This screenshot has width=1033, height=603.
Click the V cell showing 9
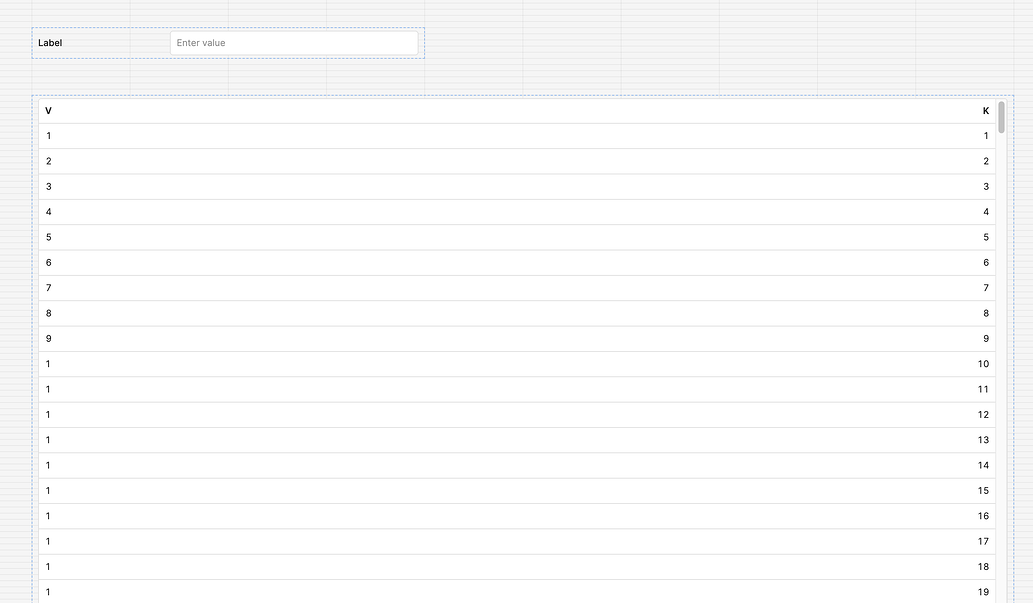[49, 339]
